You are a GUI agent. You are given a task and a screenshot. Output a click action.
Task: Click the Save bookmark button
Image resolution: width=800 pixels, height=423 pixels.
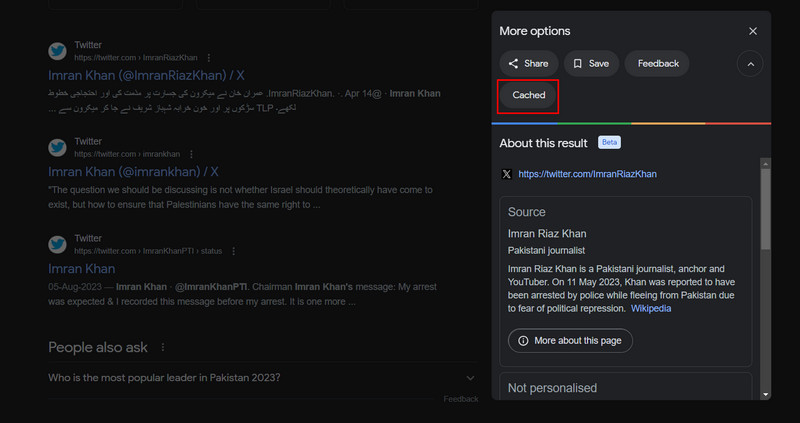[591, 64]
